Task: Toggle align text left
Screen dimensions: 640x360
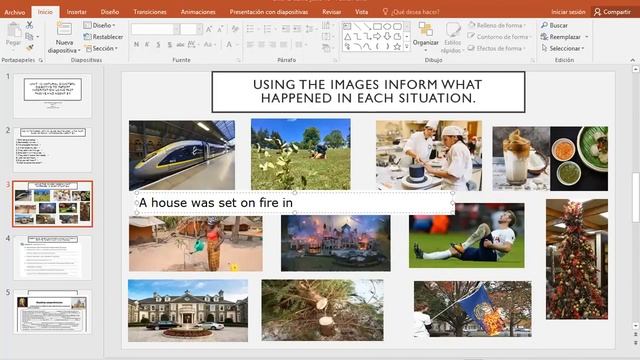Action: pos(250,44)
